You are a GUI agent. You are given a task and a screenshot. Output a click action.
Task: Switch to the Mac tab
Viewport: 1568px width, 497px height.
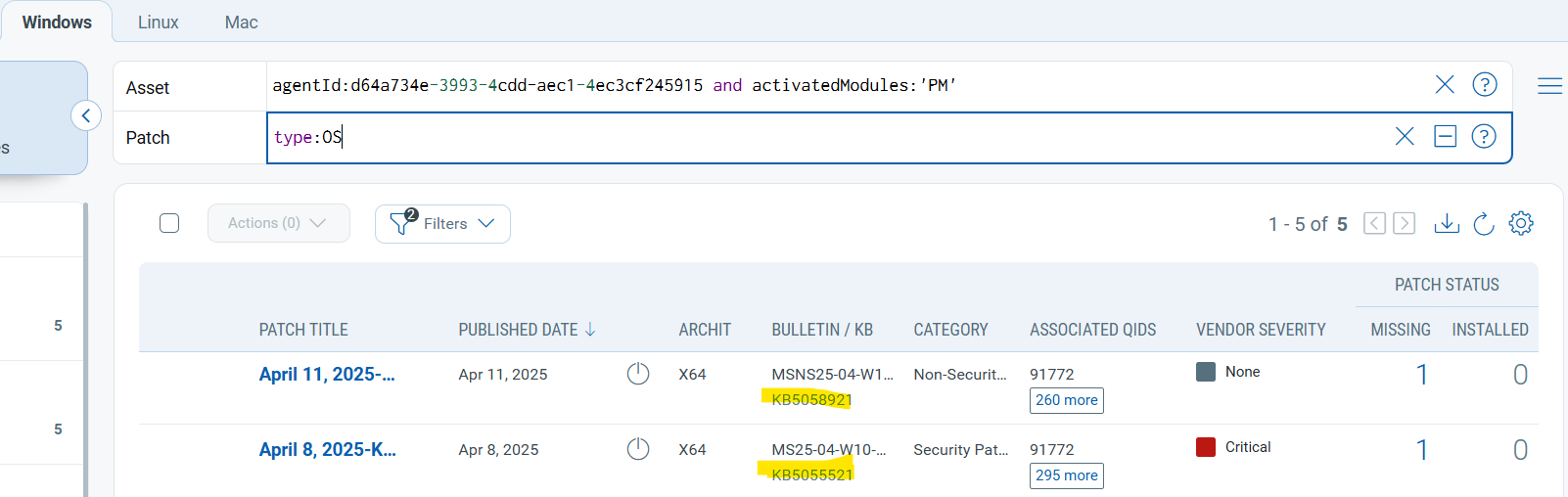click(x=241, y=23)
